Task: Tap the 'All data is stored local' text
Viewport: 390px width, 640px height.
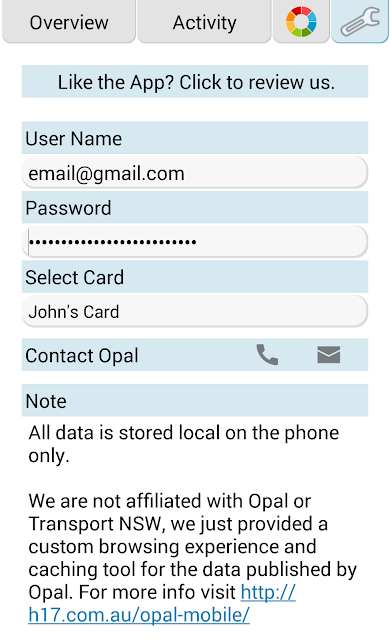Action: pyautogui.click(x=184, y=444)
